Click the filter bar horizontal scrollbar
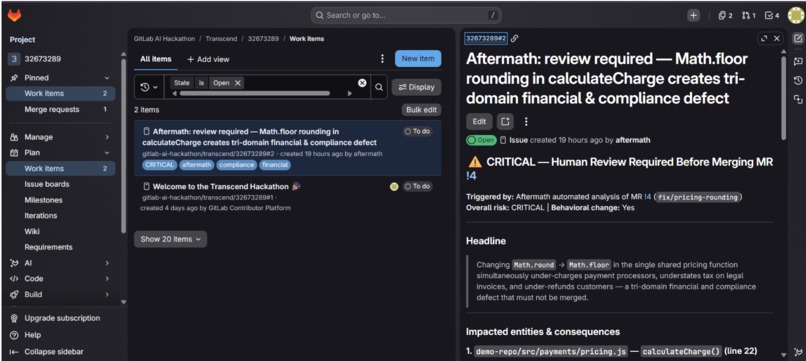 point(255,94)
